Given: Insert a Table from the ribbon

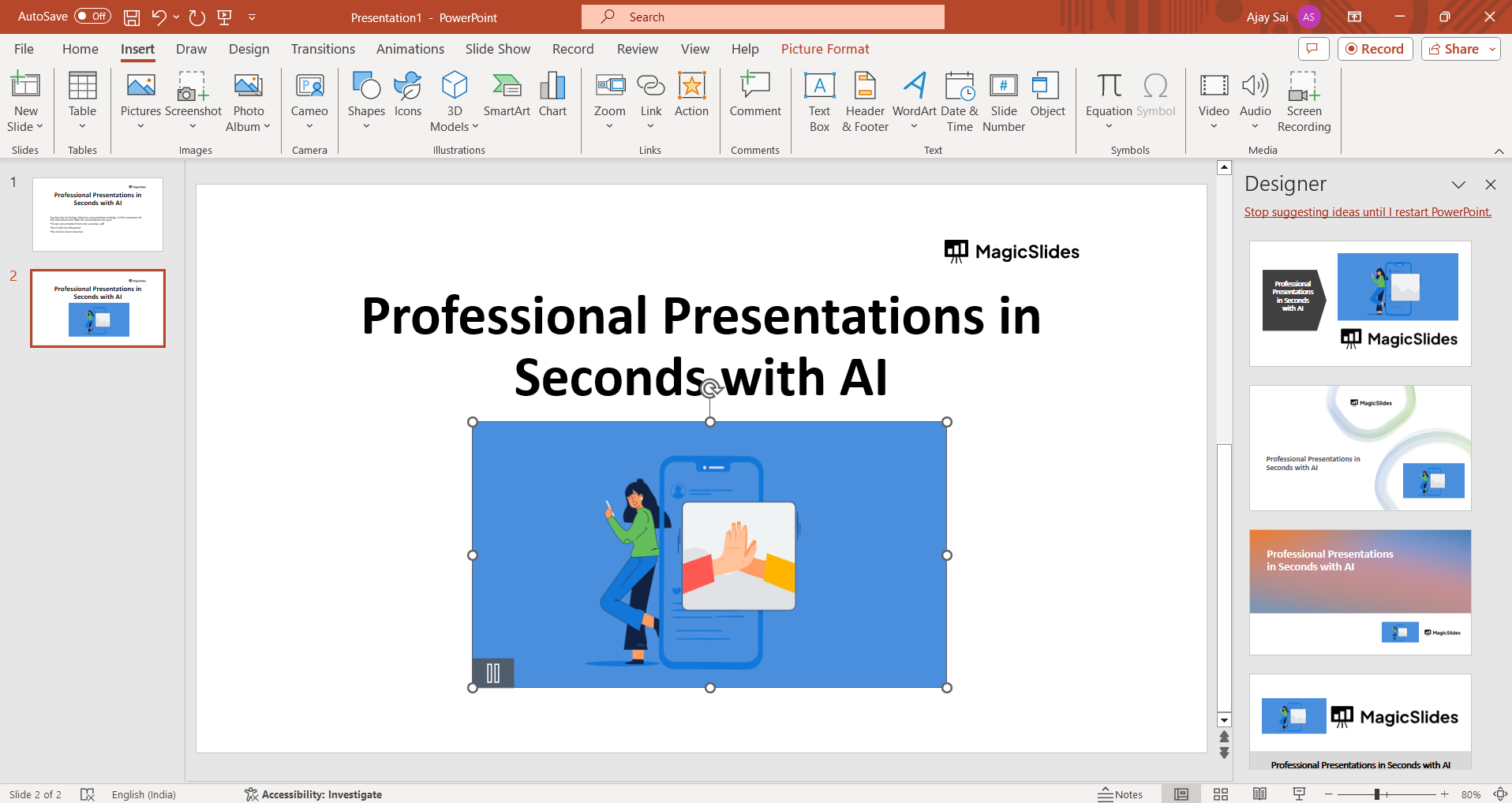Looking at the screenshot, I should tap(82, 101).
